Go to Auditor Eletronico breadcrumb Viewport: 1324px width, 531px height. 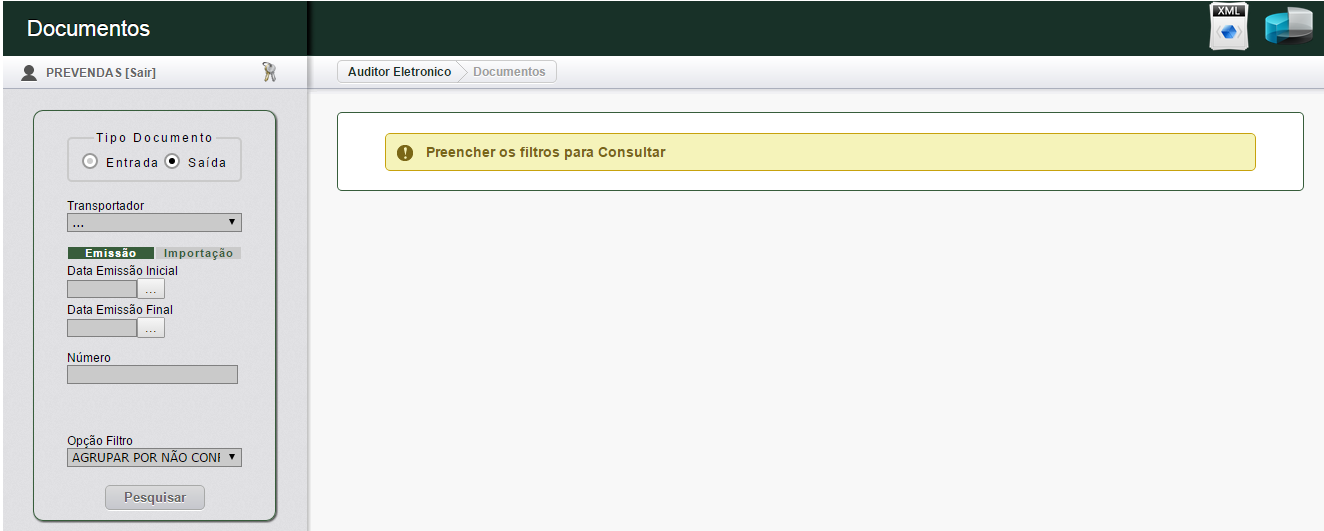pyautogui.click(x=399, y=72)
